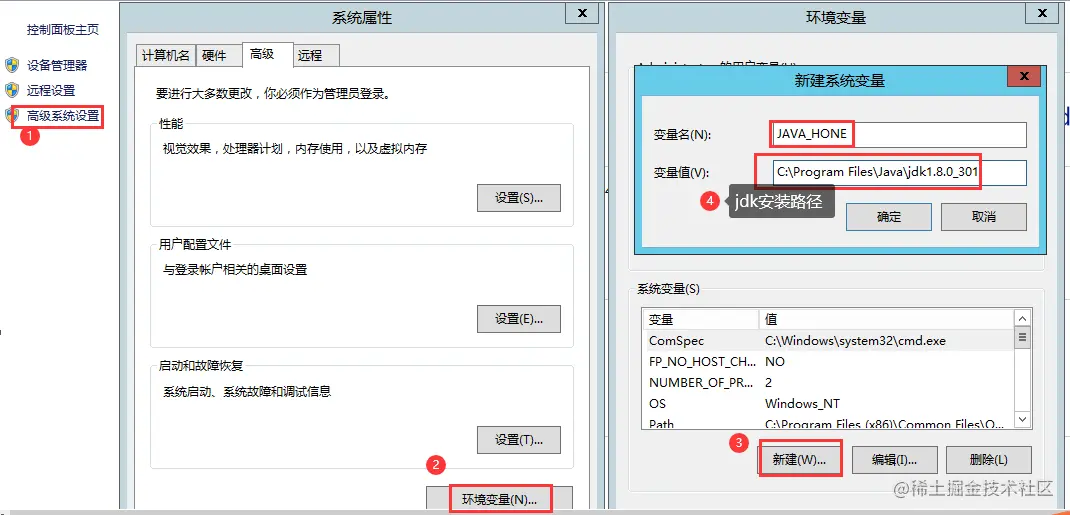
Task: Switch to the 计算机名 tab
Action: 166,56
